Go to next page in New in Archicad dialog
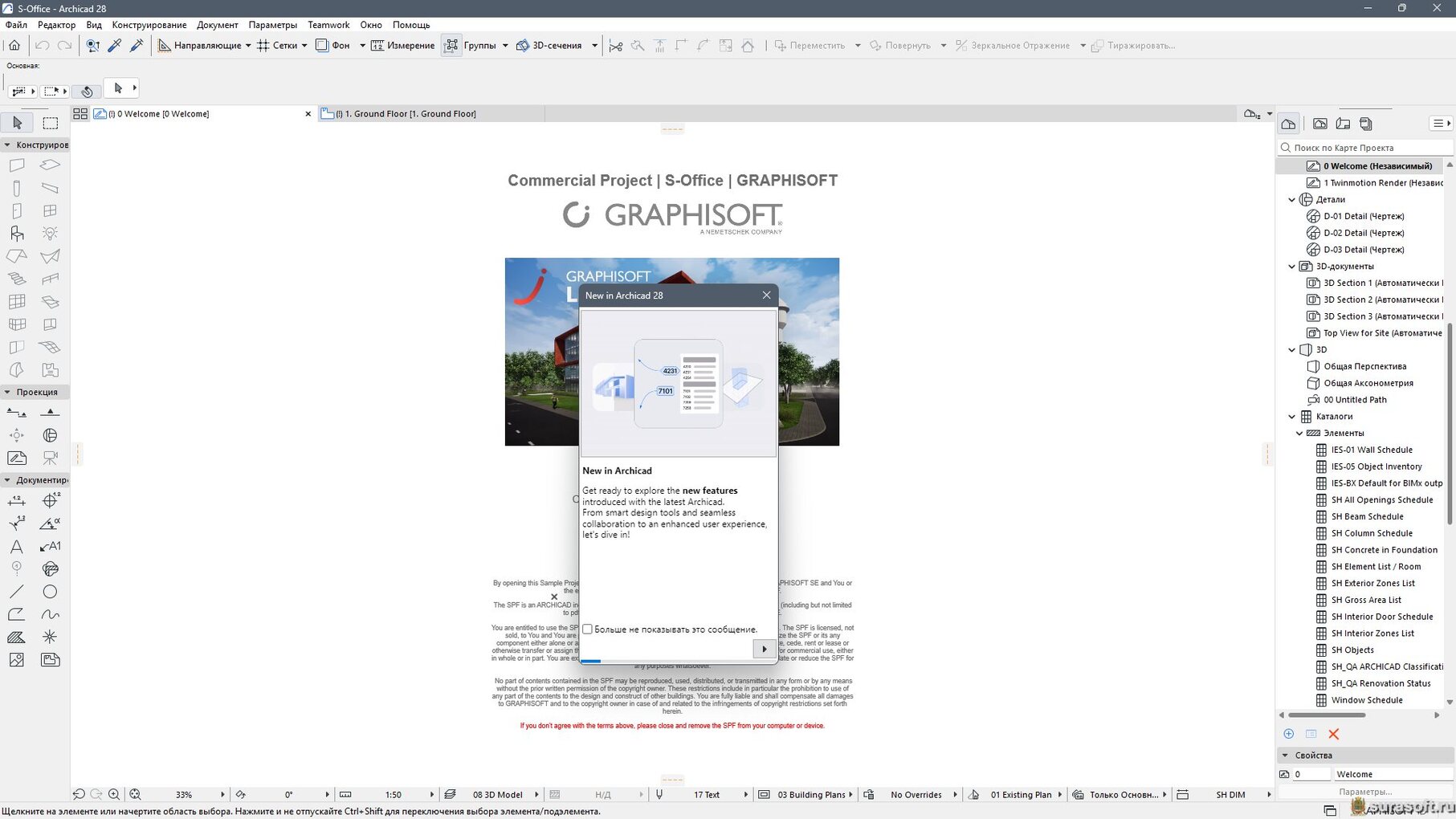 click(765, 649)
